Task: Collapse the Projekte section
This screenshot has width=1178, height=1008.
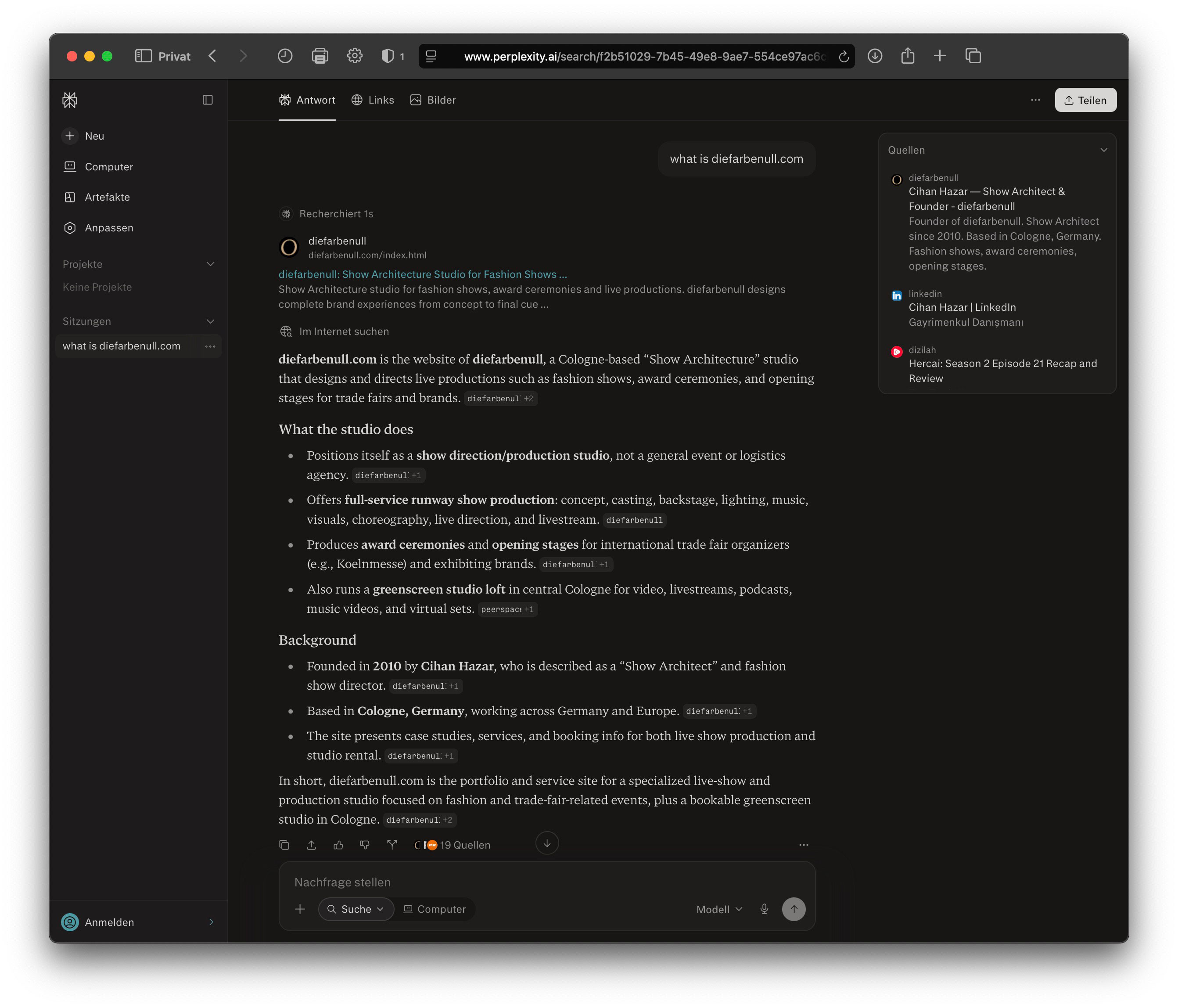Action: click(x=210, y=264)
